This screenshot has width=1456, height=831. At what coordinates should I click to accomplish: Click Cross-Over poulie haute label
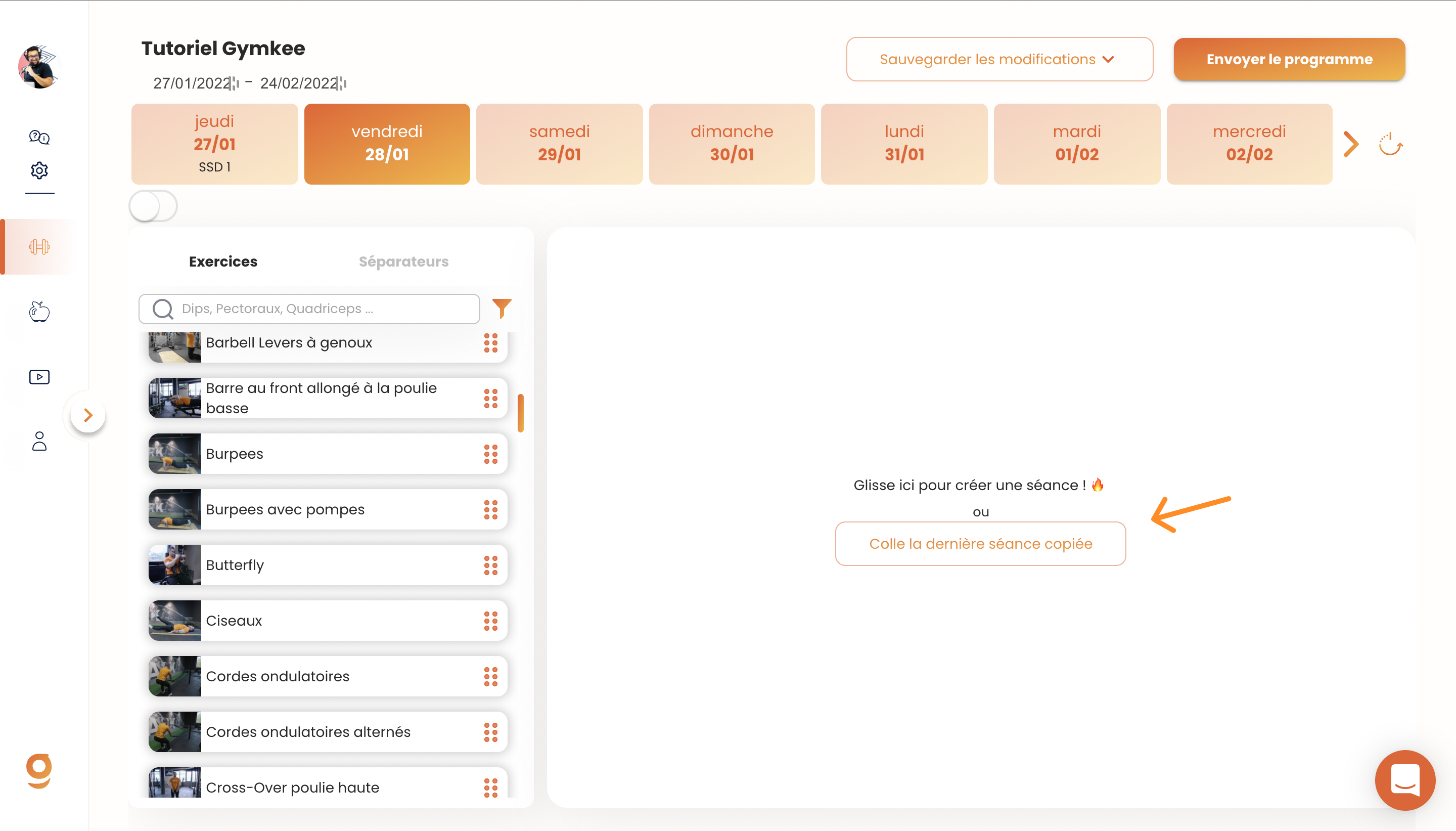tap(293, 788)
